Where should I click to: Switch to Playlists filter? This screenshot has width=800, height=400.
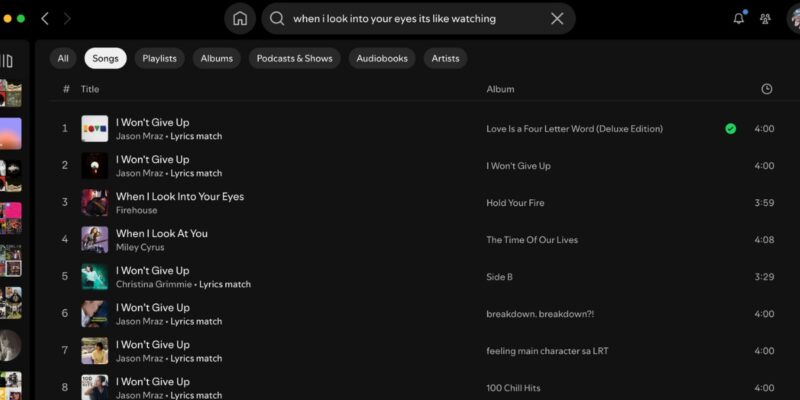[159, 58]
